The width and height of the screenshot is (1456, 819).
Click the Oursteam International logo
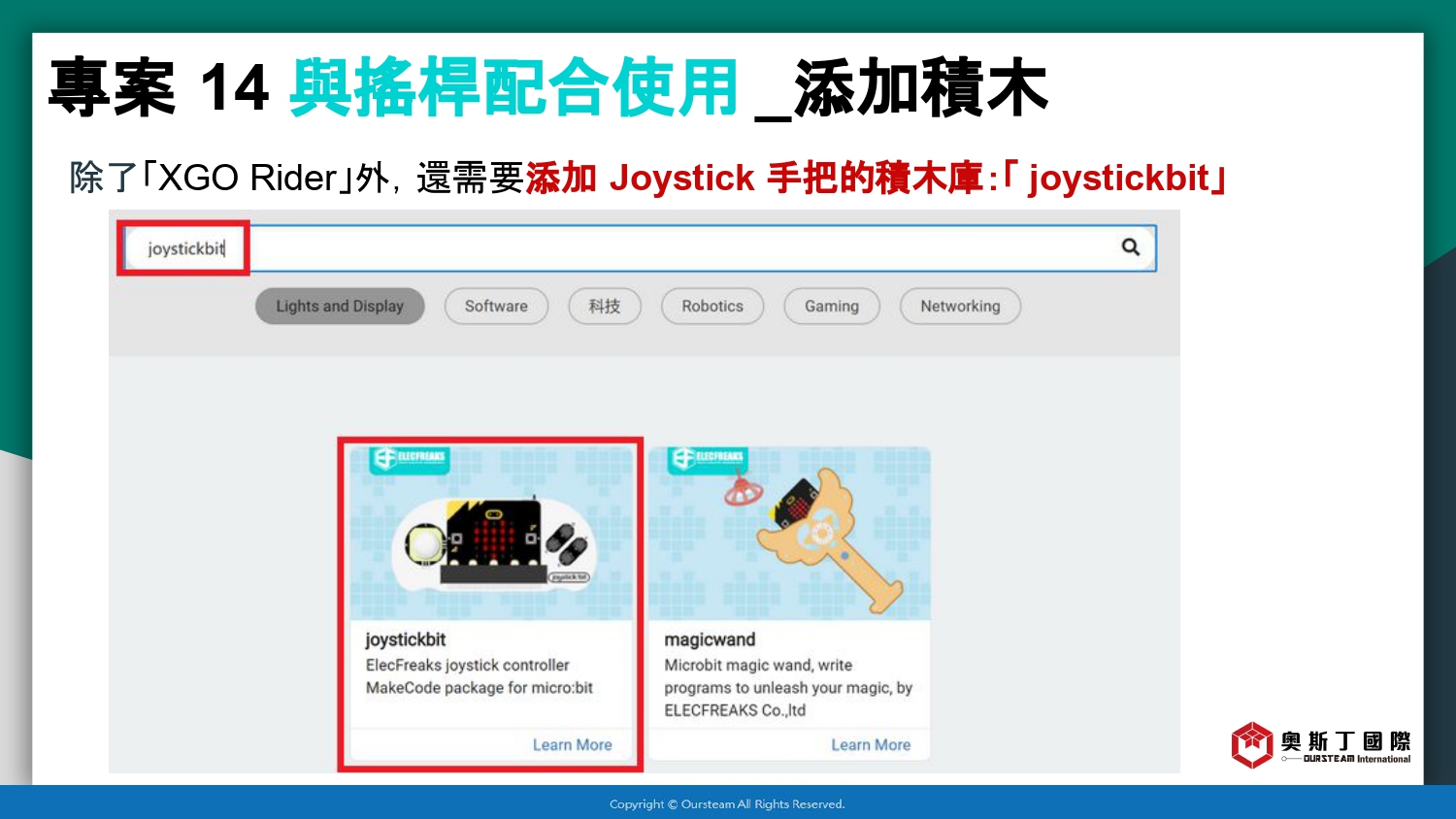tap(1321, 745)
